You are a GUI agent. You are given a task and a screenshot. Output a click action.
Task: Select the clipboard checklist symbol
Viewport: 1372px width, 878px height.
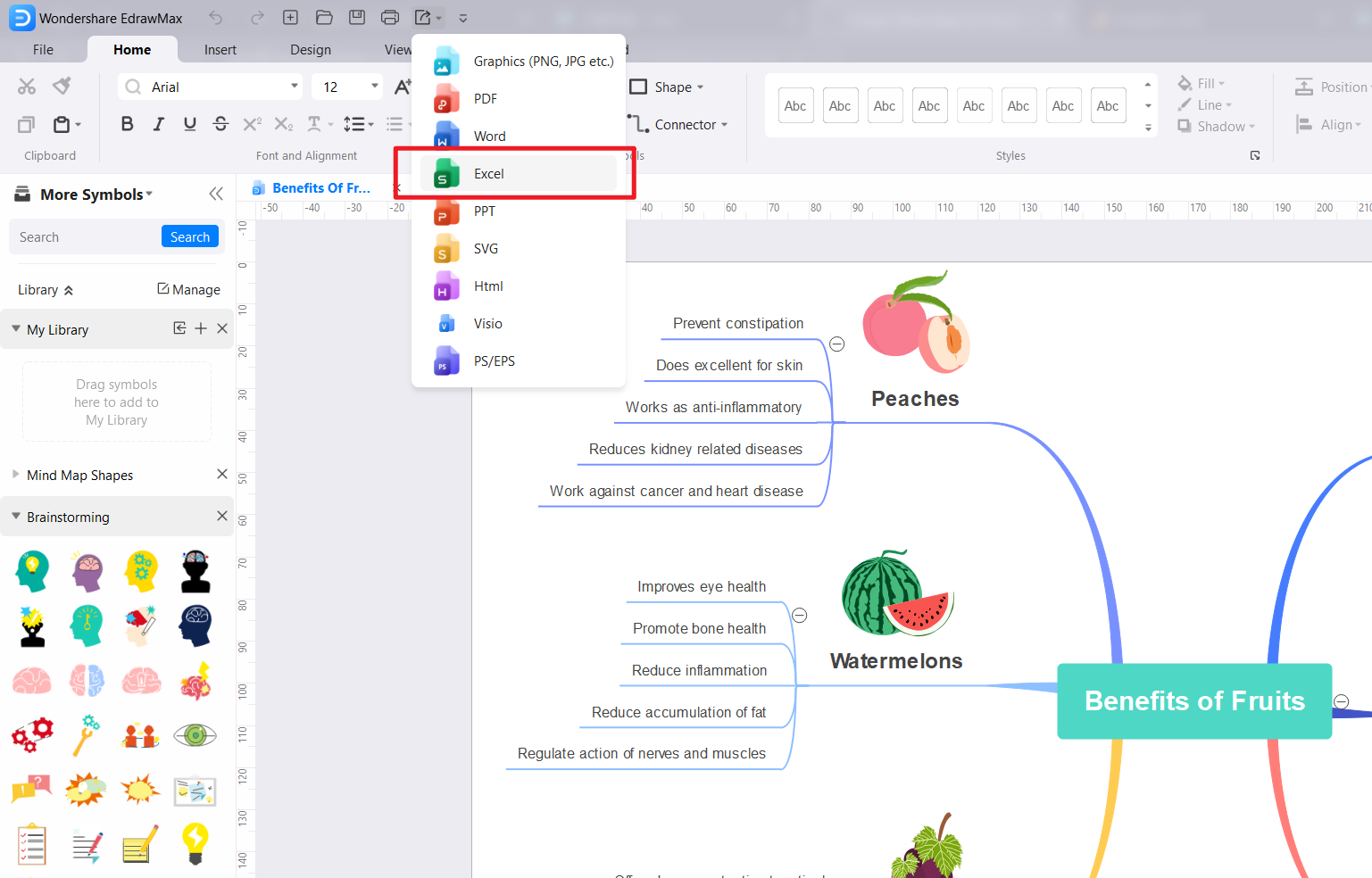tap(32, 844)
